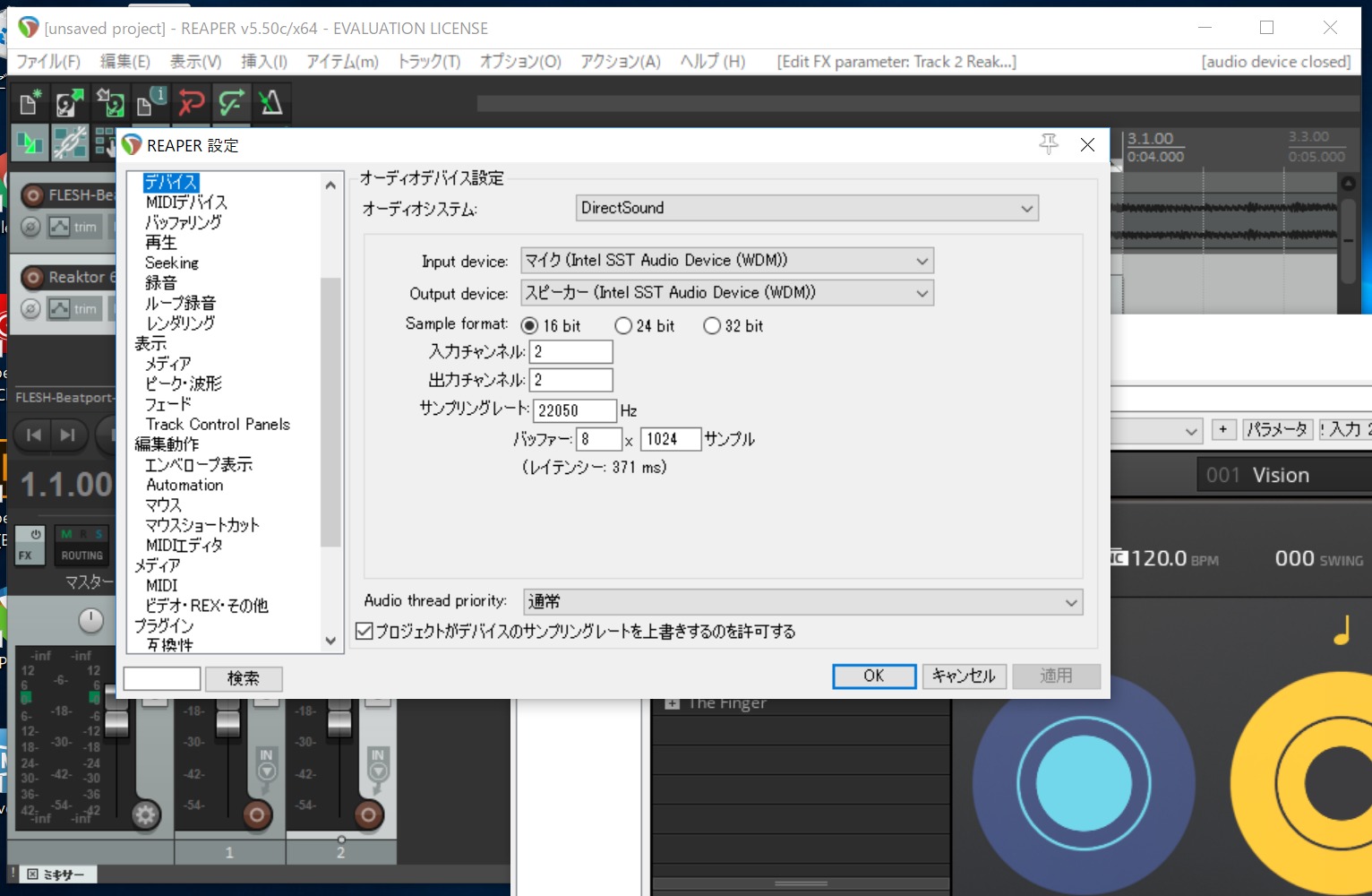
Task: Click the red Undo arrow icon
Action: pyautogui.click(x=191, y=103)
